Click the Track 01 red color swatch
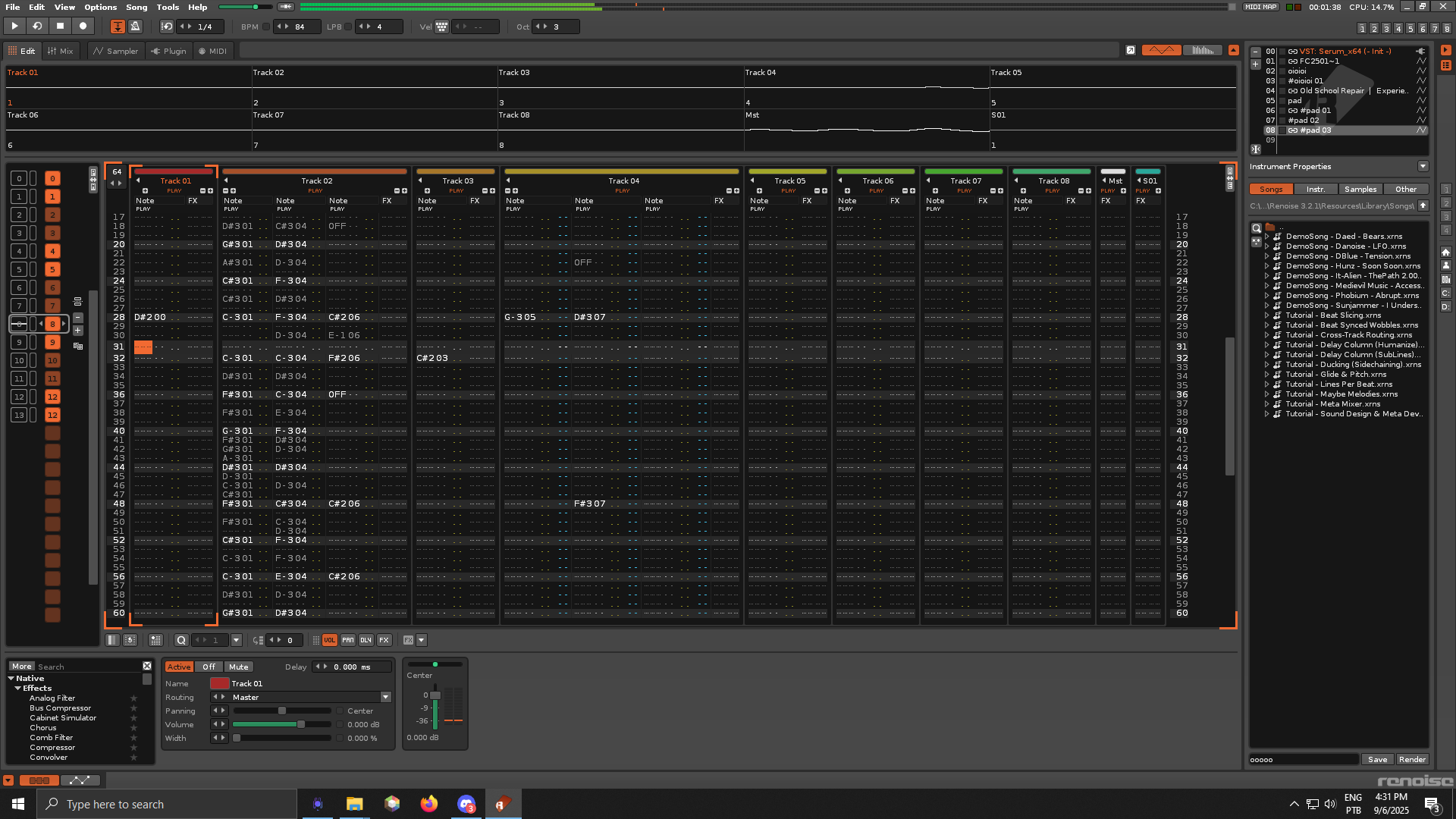Image resolution: width=1456 pixels, height=819 pixels. [x=219, y=683]
